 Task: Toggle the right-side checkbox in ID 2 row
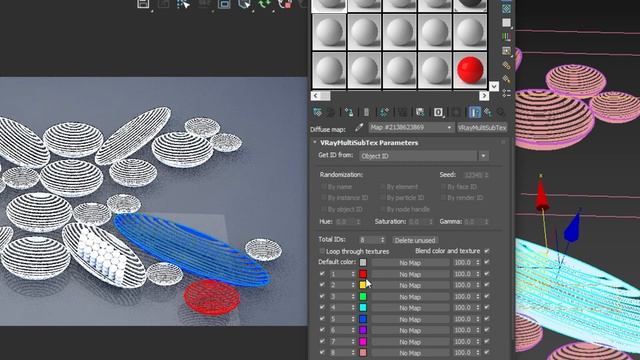pos(487,285)
